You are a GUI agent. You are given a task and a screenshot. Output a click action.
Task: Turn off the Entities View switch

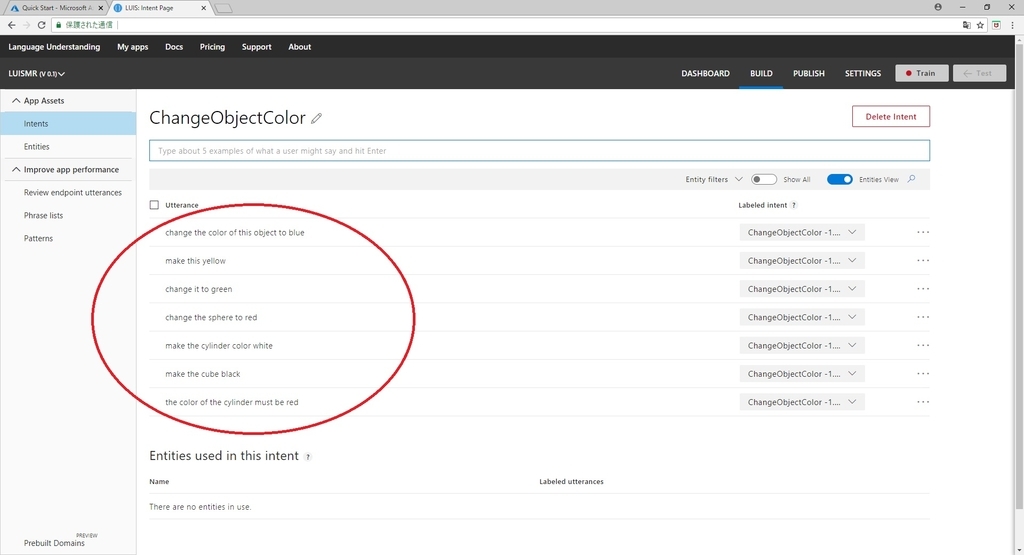(840, 179)
